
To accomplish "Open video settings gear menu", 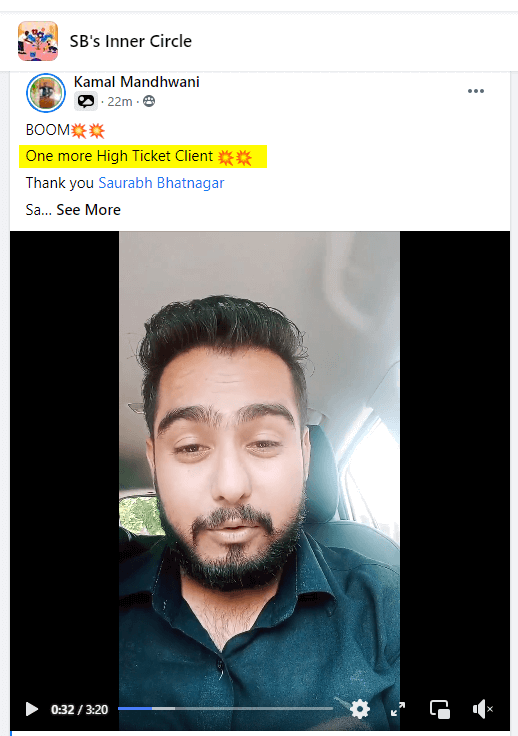I will tap(360, 709).
